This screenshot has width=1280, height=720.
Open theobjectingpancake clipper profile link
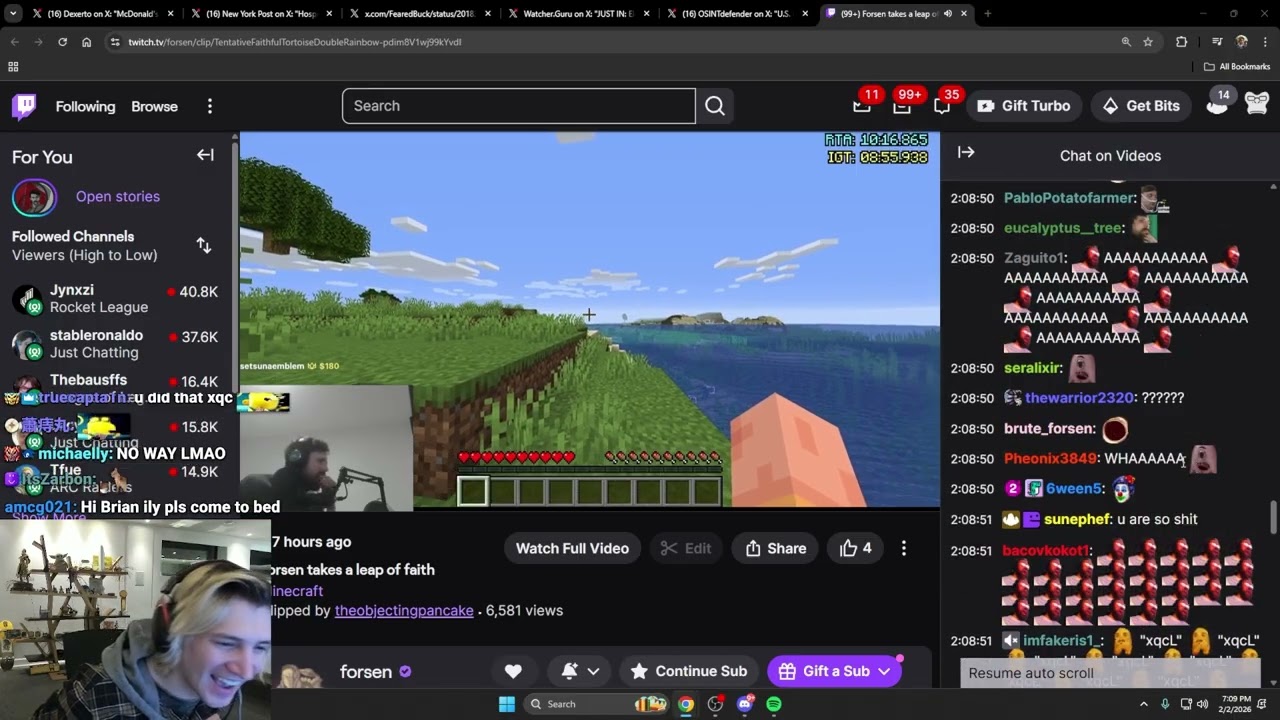(x=404, y=610)
